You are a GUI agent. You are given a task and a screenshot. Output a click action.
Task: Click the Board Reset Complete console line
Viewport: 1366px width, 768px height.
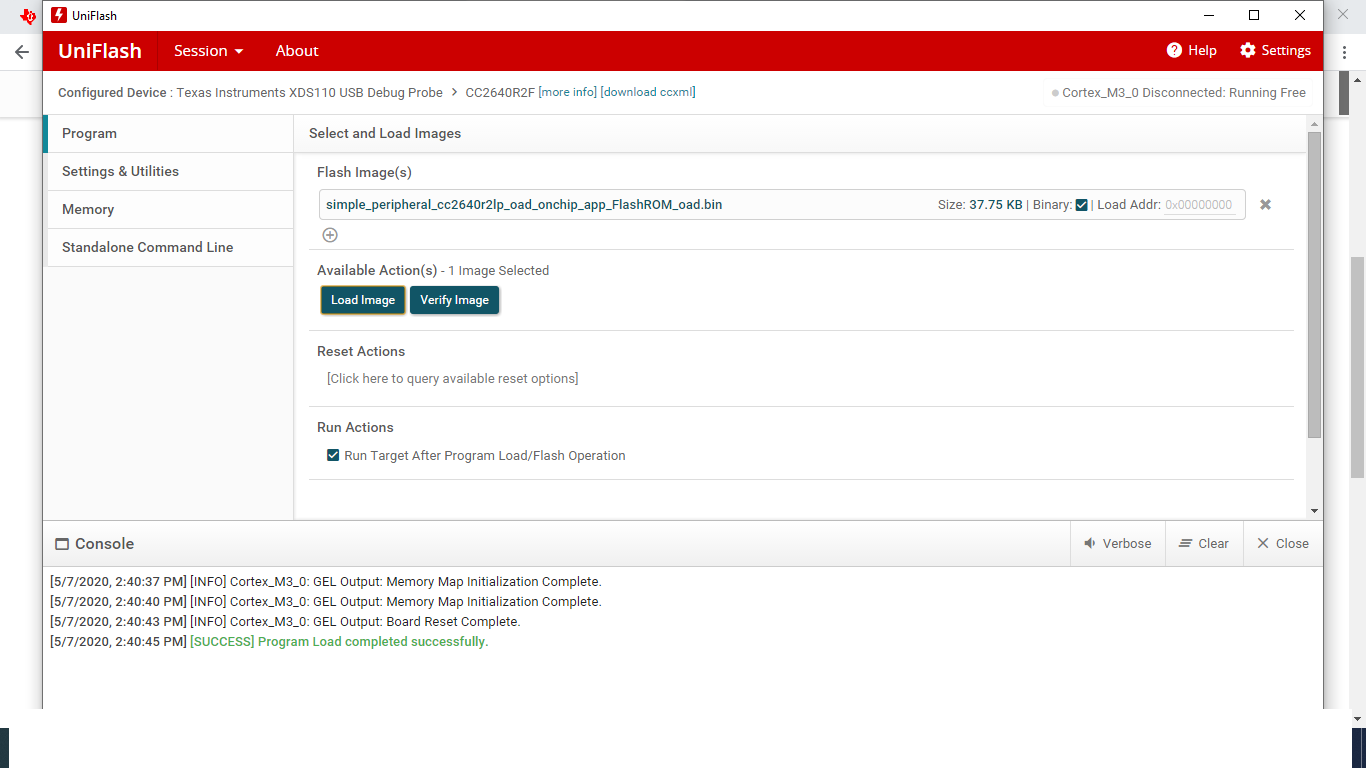(285, 622)
